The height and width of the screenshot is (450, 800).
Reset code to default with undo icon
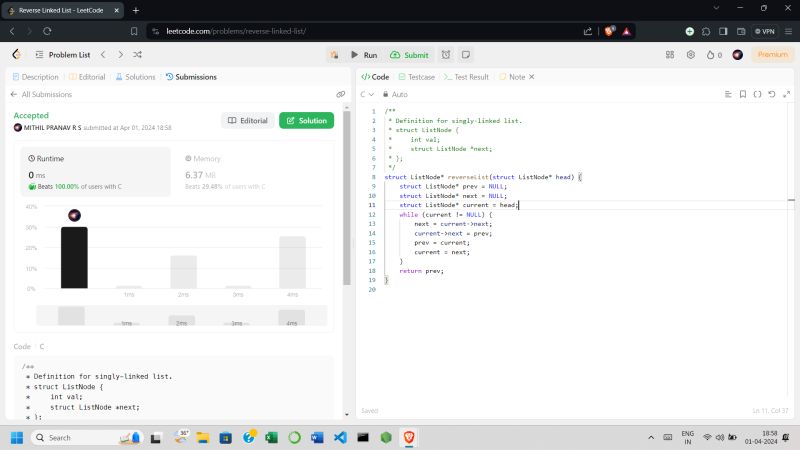tap(771, 94)
